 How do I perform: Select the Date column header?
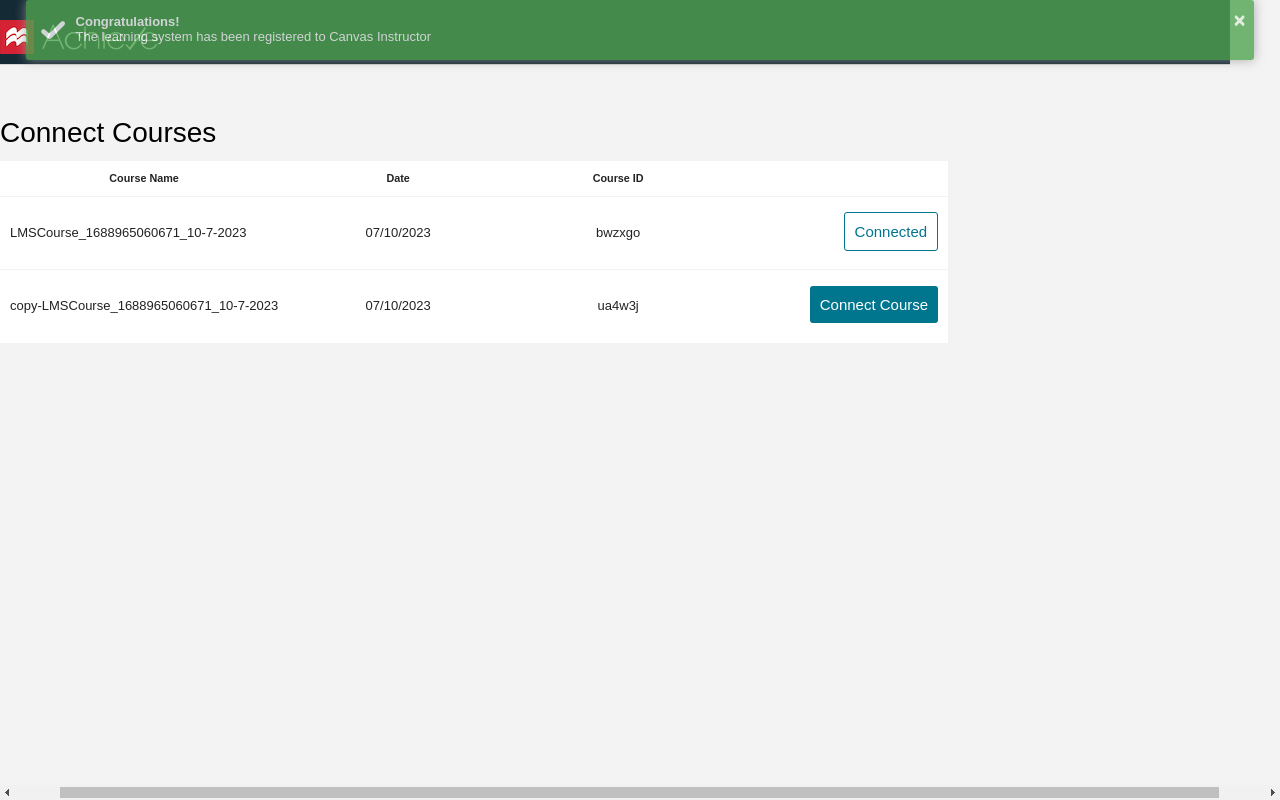tap(398, 179)
